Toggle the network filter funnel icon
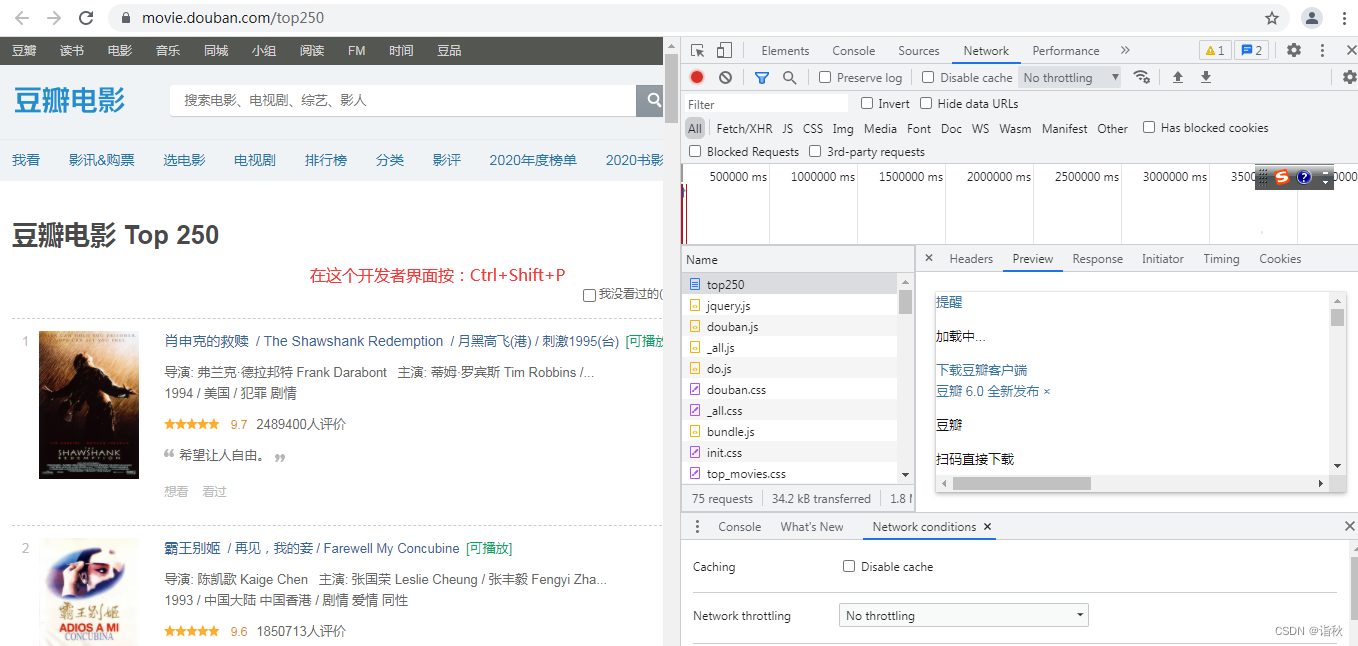The image size is (1358, 646). coord(762,77)
